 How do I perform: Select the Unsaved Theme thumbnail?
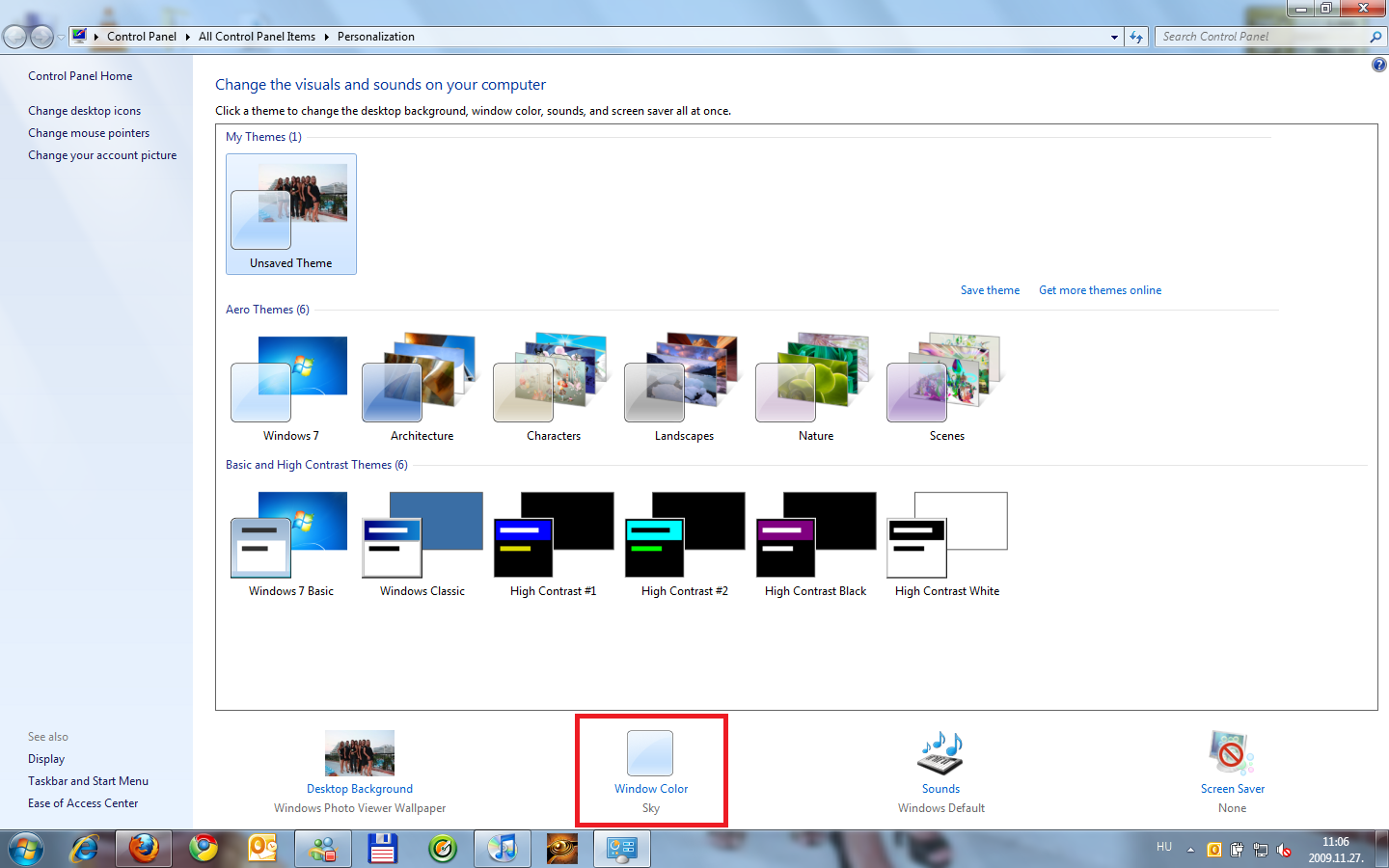tap(291, 214)
